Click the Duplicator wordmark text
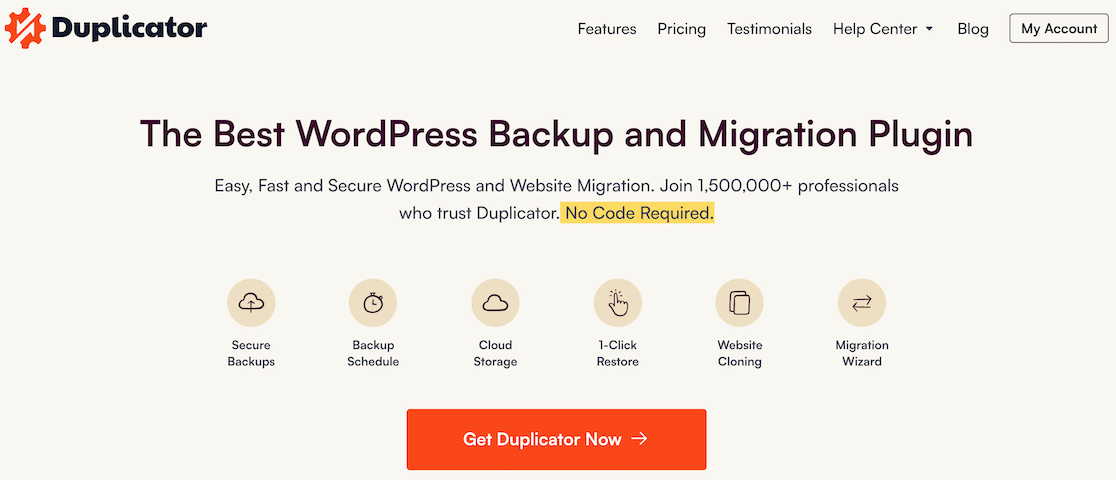This screenshot has width=1116, height=480. tap(130, 28)
